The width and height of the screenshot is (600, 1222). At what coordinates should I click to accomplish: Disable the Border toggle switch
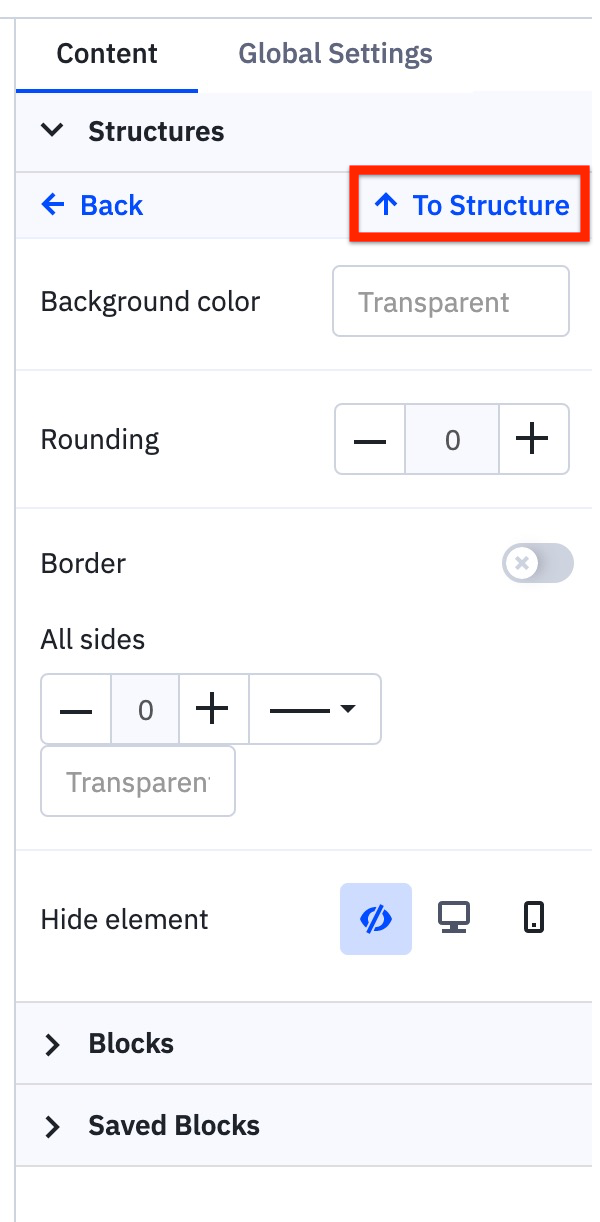pos(537,563)
